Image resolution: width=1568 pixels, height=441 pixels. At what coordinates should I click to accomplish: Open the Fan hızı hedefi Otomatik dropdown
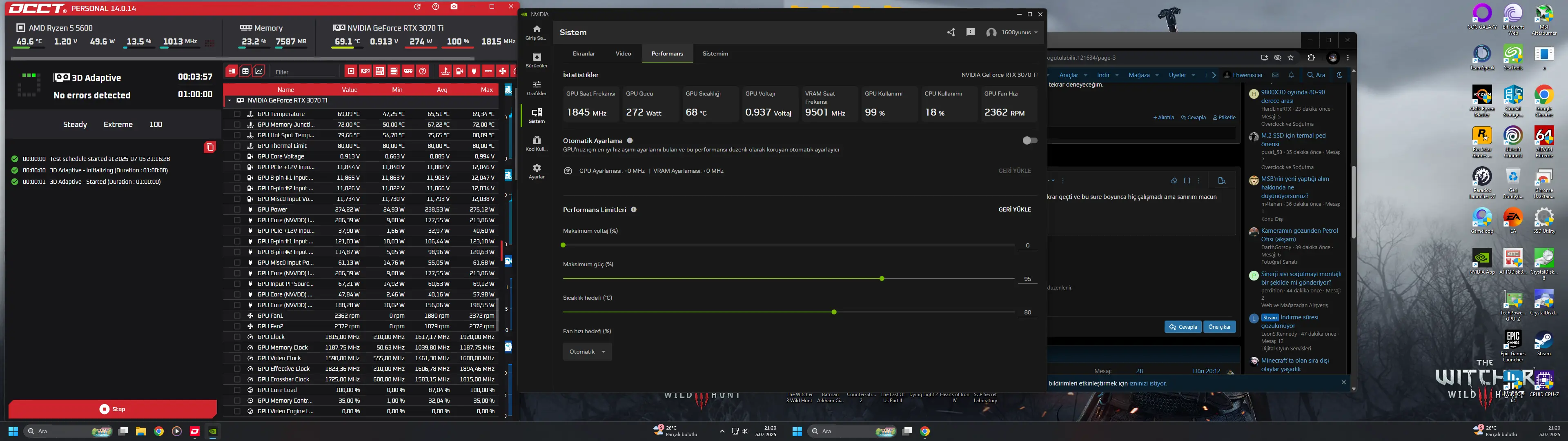587,352
